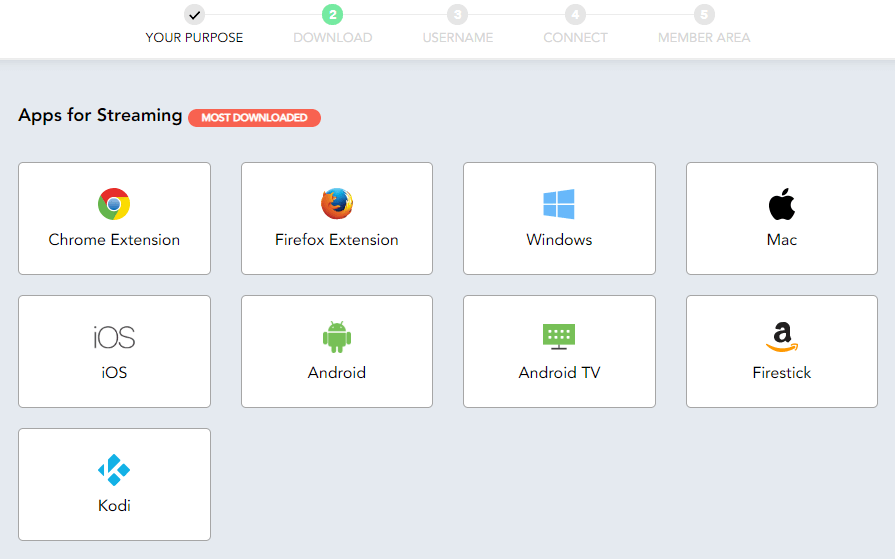The image size is (895, 559).
Task: Choose the Windows text label
Action: (x=559, y=240)
